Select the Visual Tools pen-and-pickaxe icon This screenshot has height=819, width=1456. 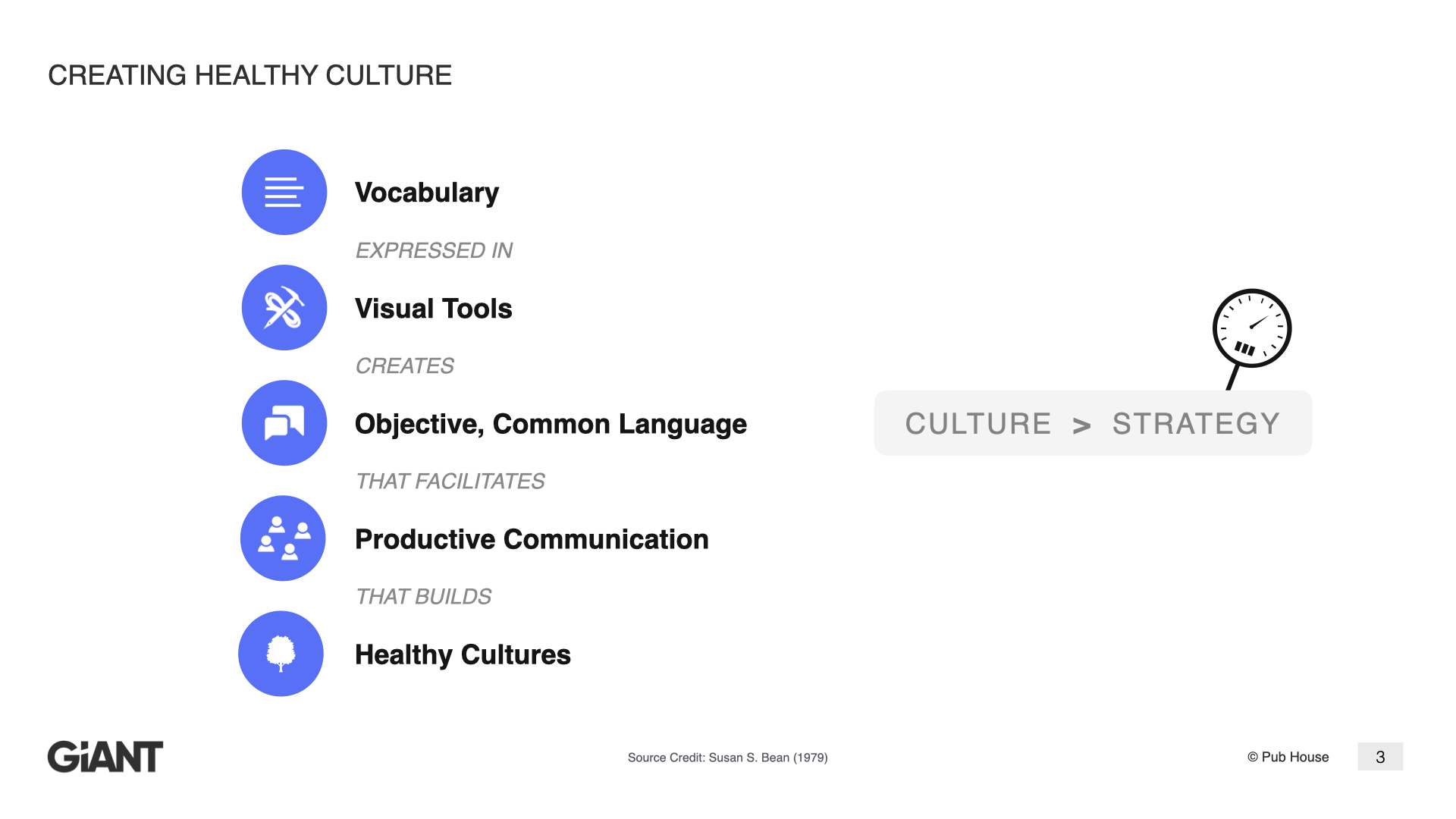click(x=284, y=307)
